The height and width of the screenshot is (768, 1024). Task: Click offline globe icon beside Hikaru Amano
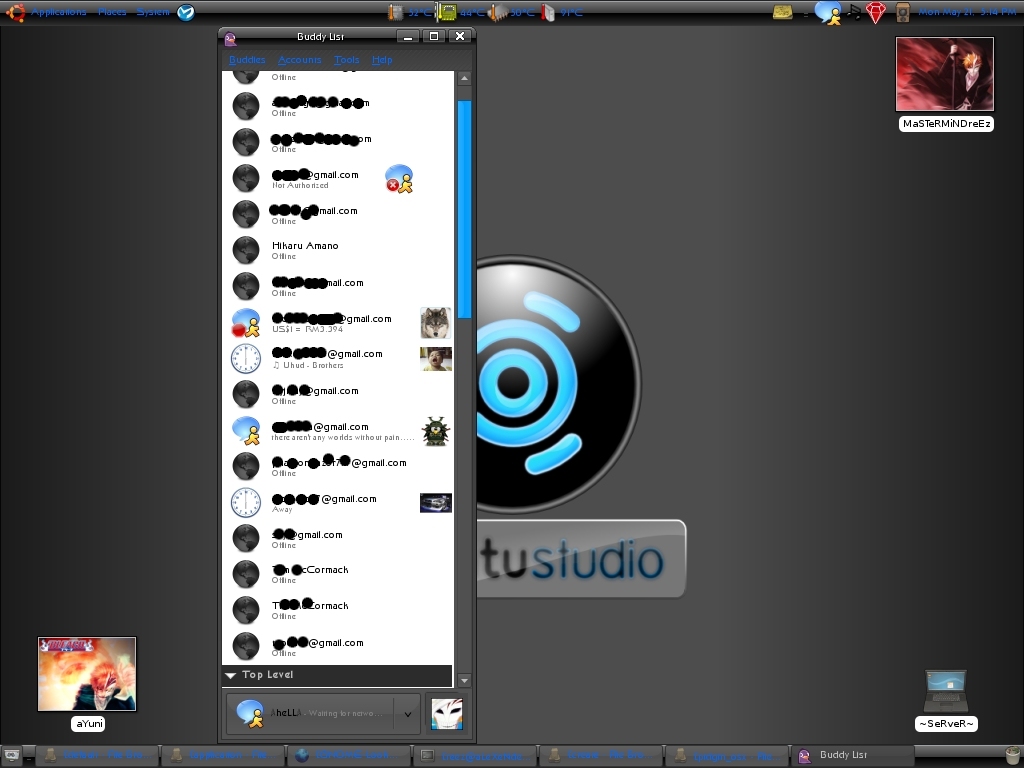coord(246,249)
